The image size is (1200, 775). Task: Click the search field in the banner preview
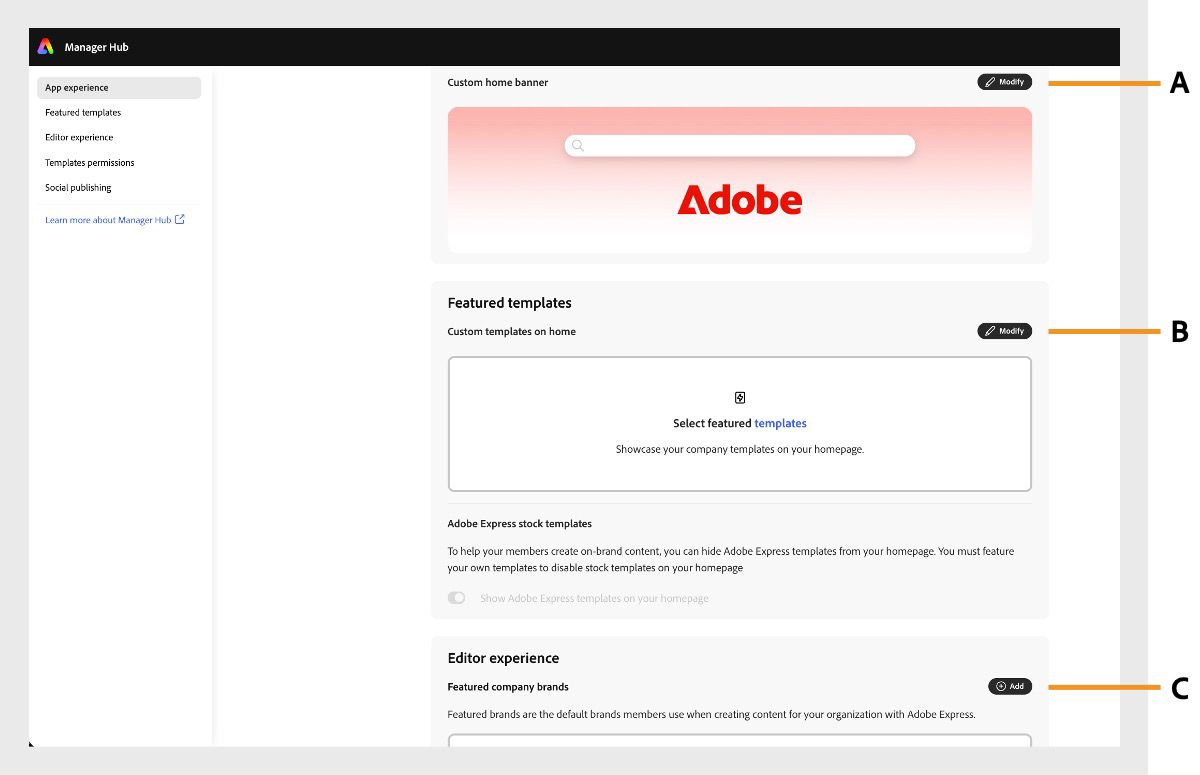(740, 146)
